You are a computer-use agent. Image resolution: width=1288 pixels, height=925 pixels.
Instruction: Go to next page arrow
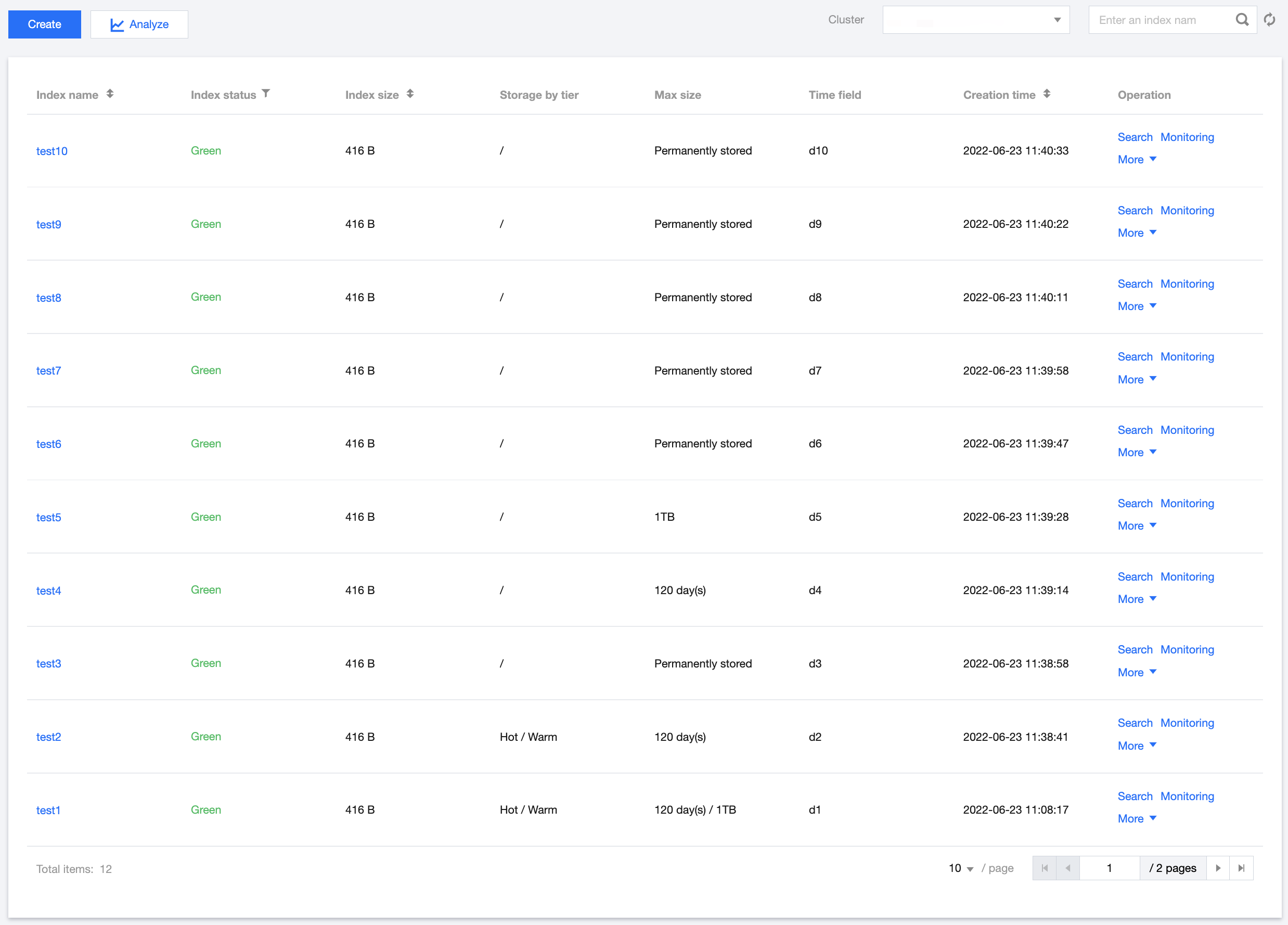coord(1218,868)
